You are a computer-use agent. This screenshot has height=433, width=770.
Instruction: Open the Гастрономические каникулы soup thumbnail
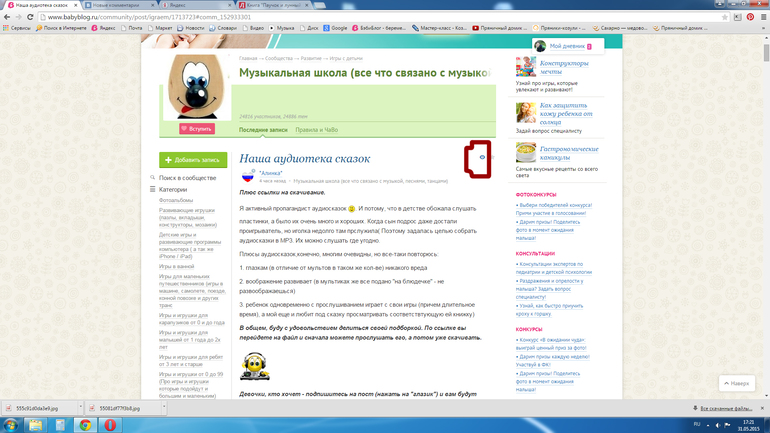click(525, 152)
